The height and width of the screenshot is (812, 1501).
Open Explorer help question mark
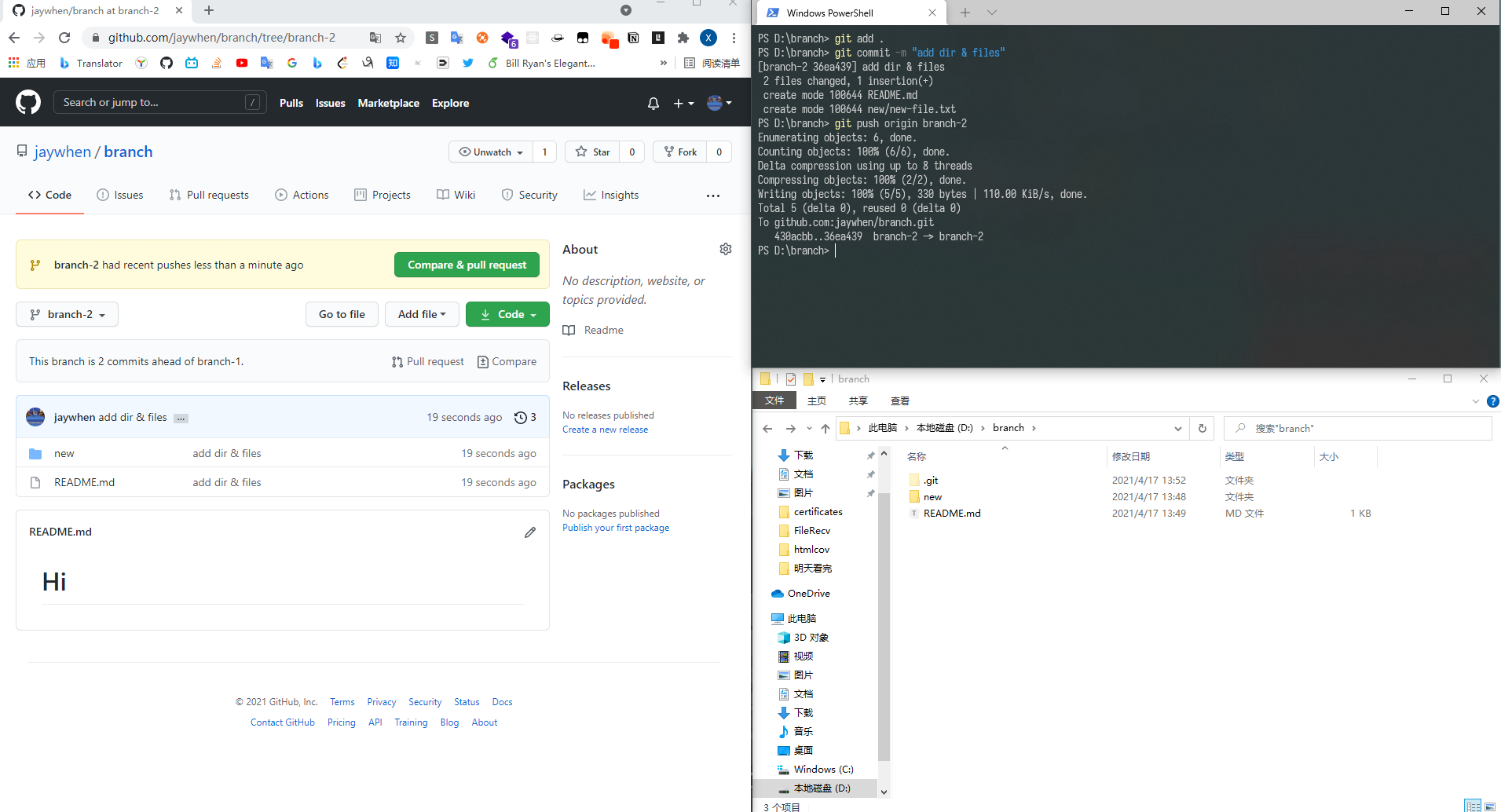tap(1493, 401)
